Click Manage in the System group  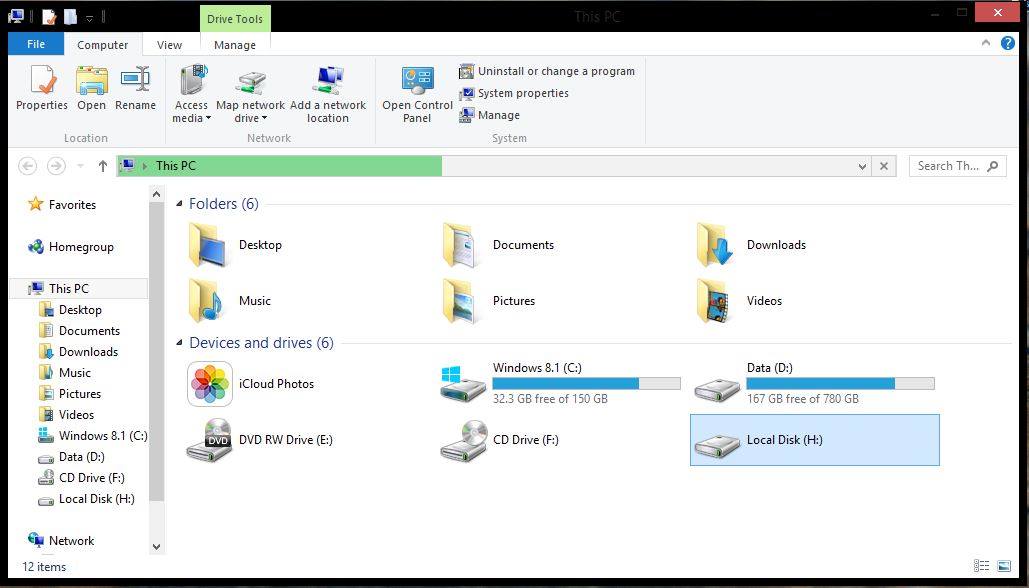(490, 115)
